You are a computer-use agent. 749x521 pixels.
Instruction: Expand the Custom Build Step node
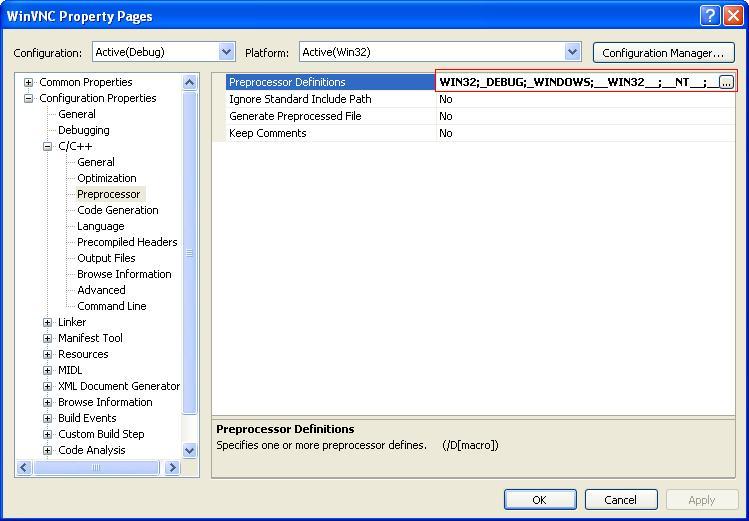tap(47, 434)
